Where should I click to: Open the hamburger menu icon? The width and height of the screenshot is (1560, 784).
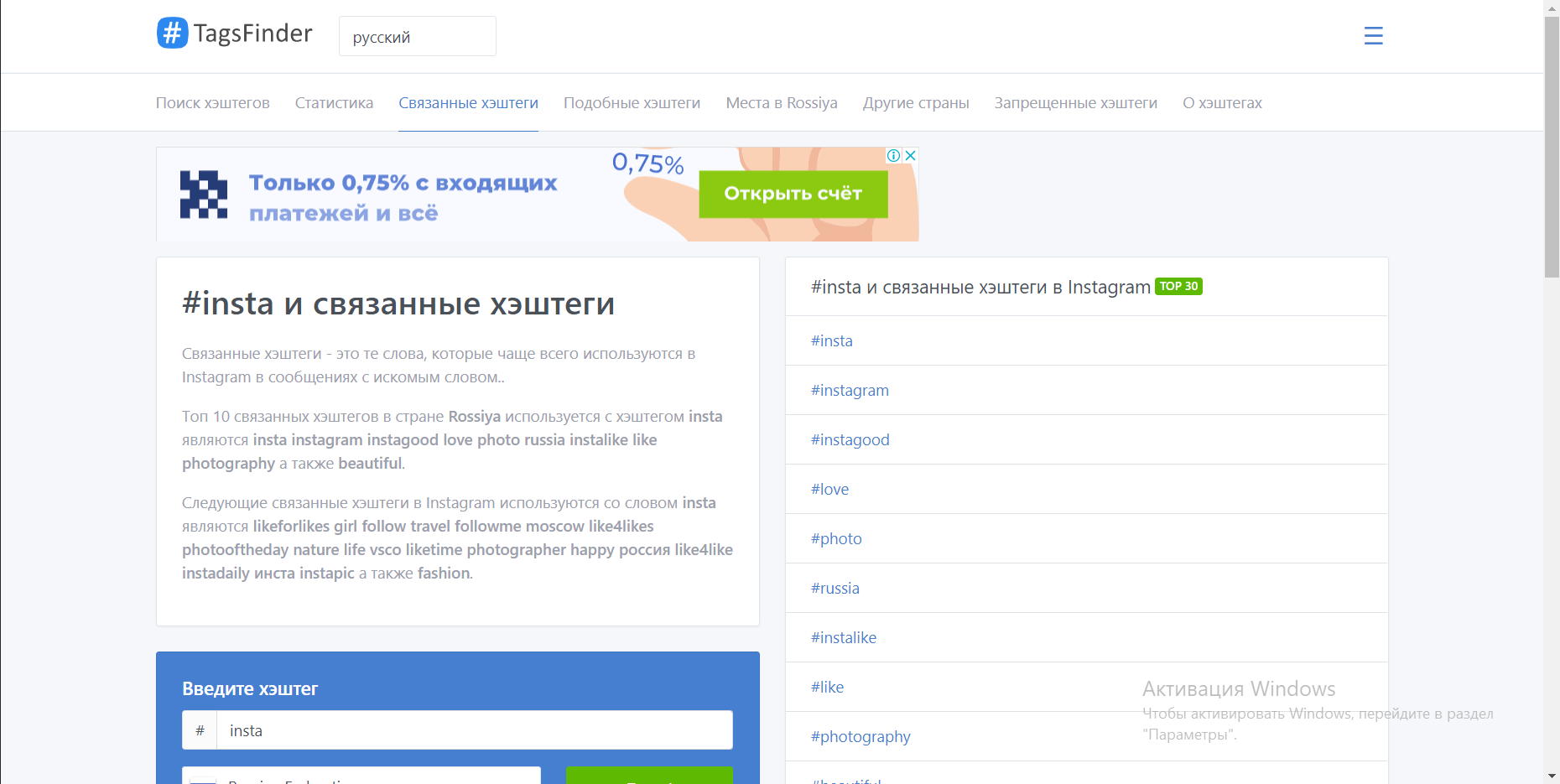tap(1373, 35)
